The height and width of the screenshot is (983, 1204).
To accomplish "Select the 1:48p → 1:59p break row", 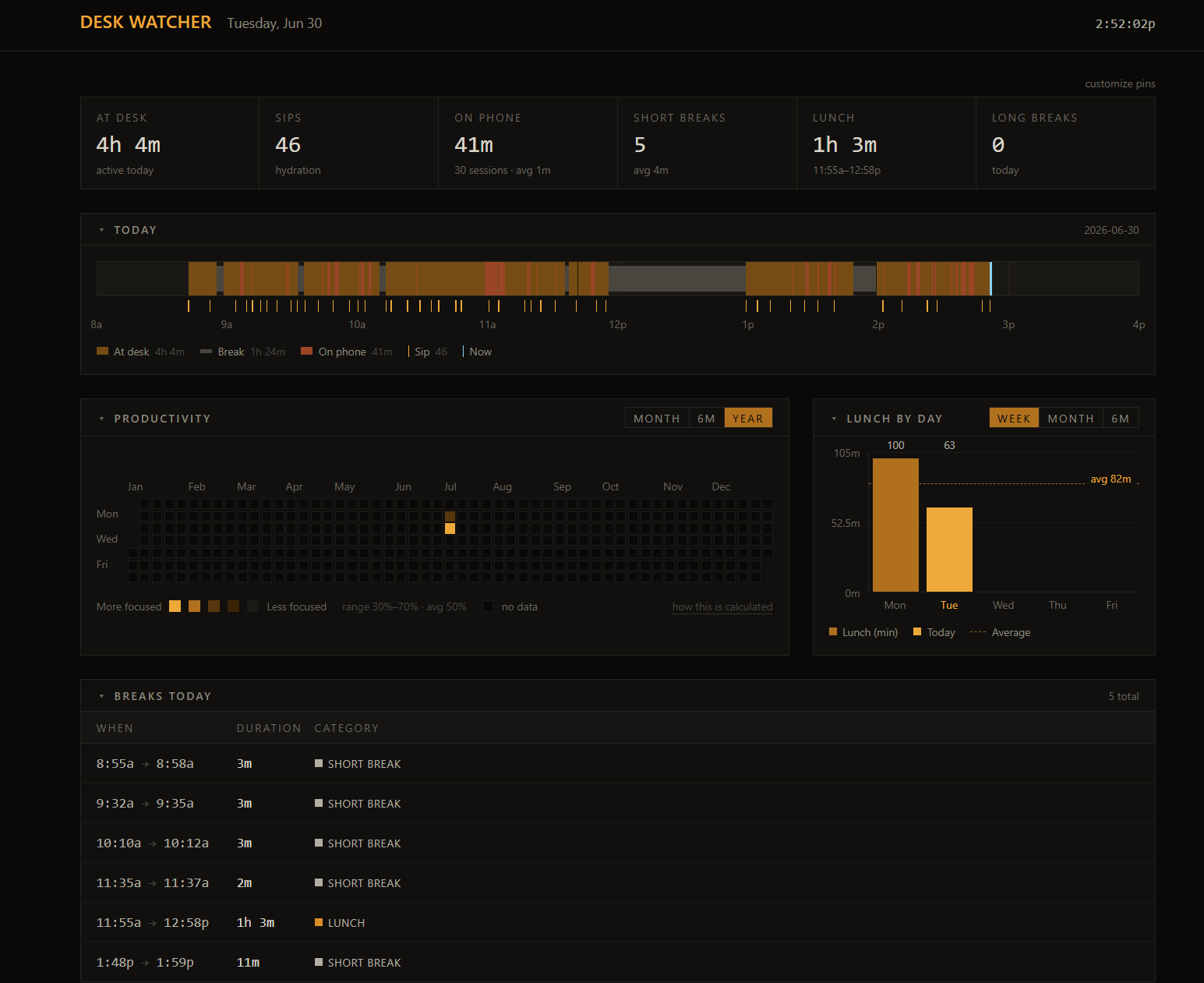I will (x=618, y=962).
